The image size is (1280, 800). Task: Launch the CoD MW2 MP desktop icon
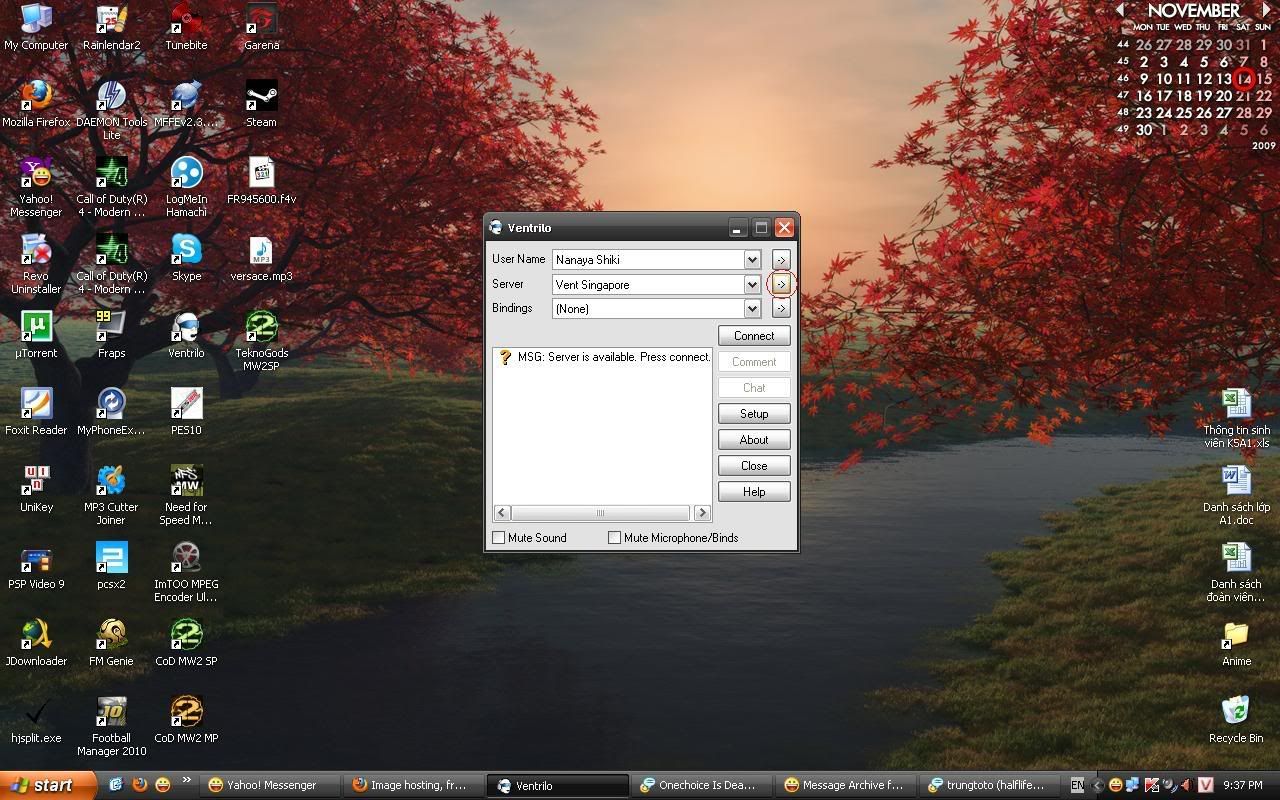pyautogui.click(x=186, y=720)
